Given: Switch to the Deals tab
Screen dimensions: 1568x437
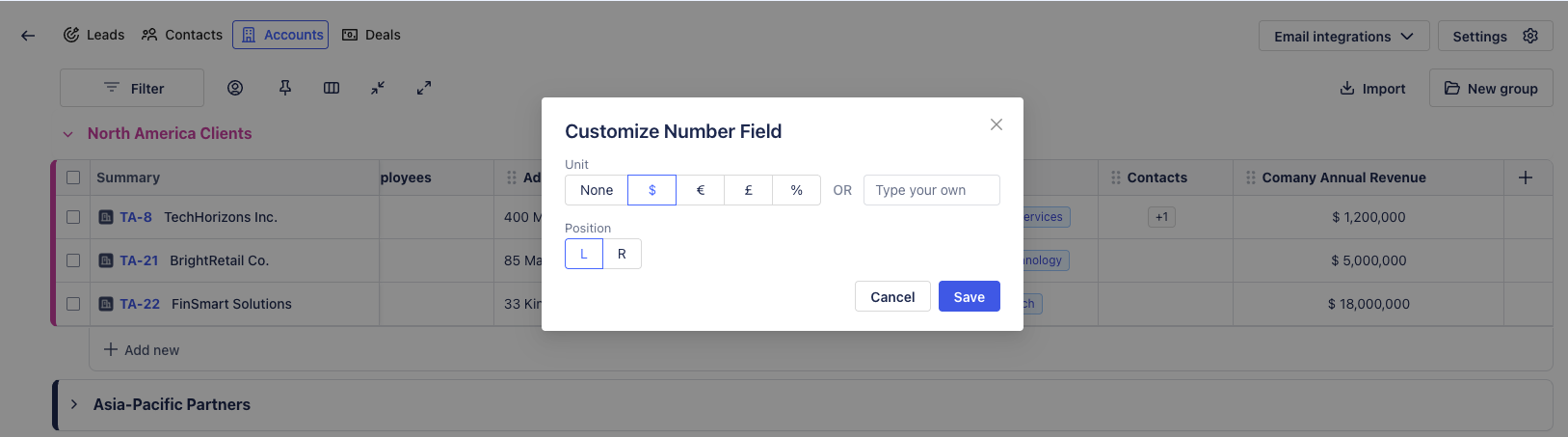Looking at the screenshot, I should (x=371, y=35).
